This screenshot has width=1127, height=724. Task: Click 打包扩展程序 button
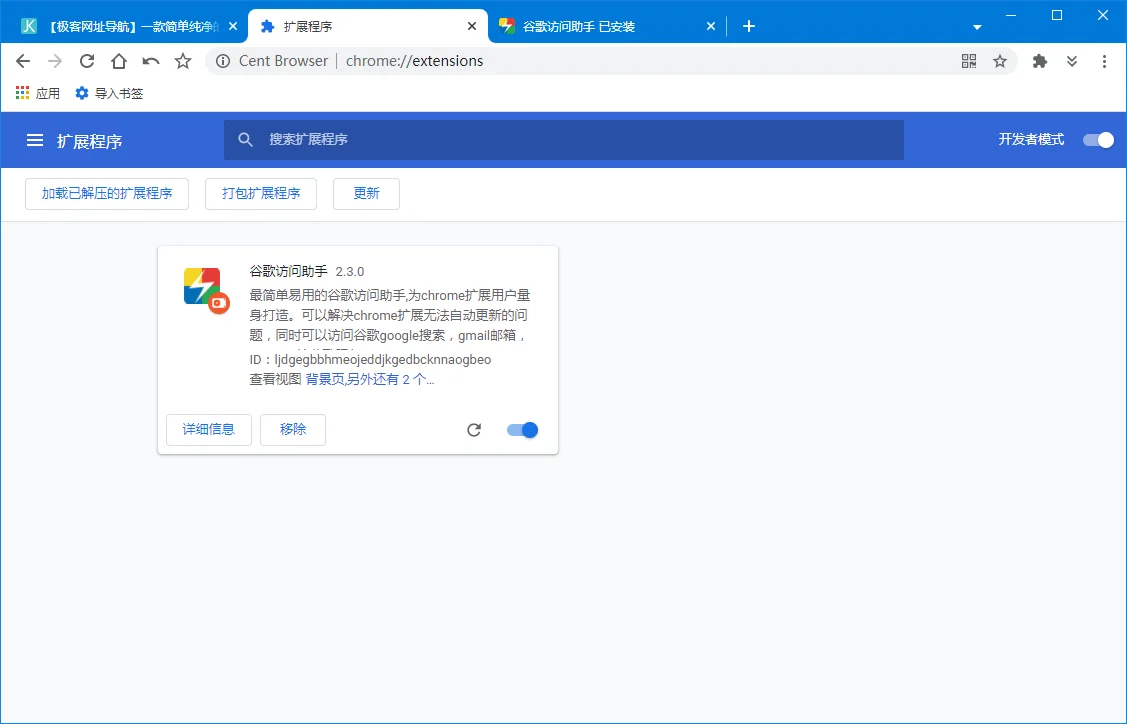point(261,193)
